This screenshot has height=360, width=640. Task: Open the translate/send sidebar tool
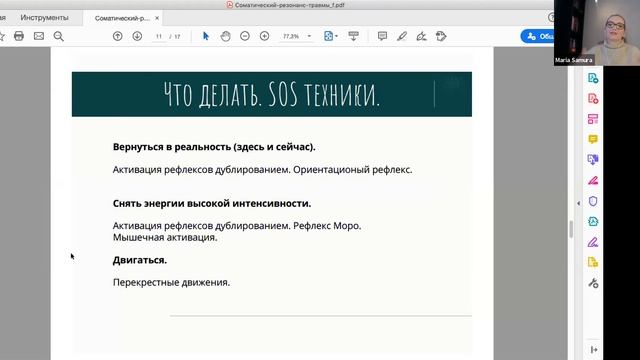(x=593, y=160)
